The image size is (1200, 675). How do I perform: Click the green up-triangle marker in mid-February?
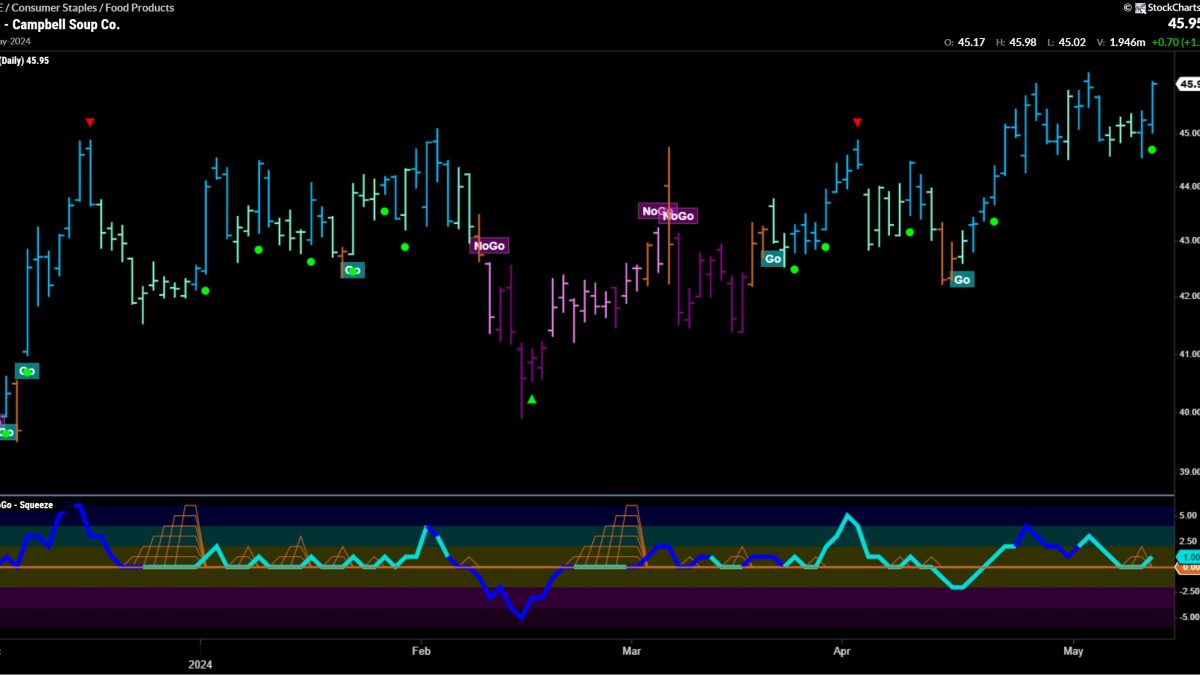532,399
